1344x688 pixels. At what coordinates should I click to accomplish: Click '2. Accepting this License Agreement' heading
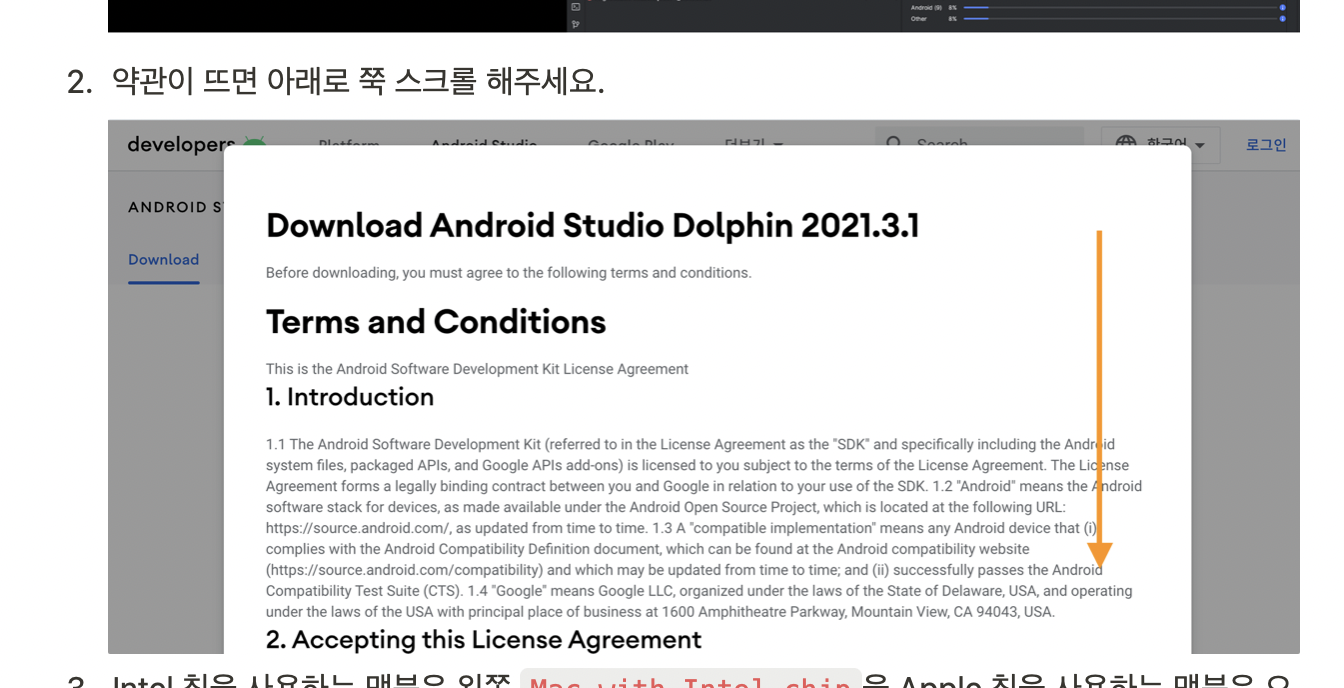tap(484, 639)
